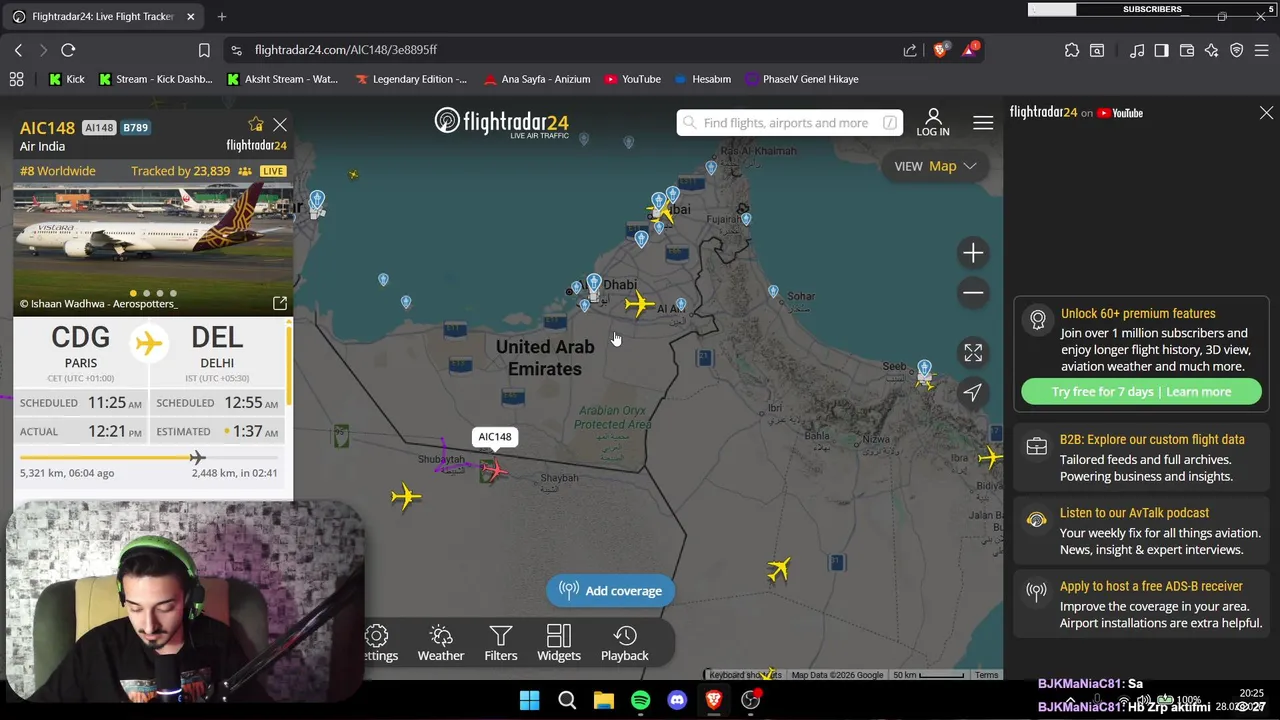
Task: Bookmark this page in address bar
Action: pyautogui.click(x=204, y=50)
